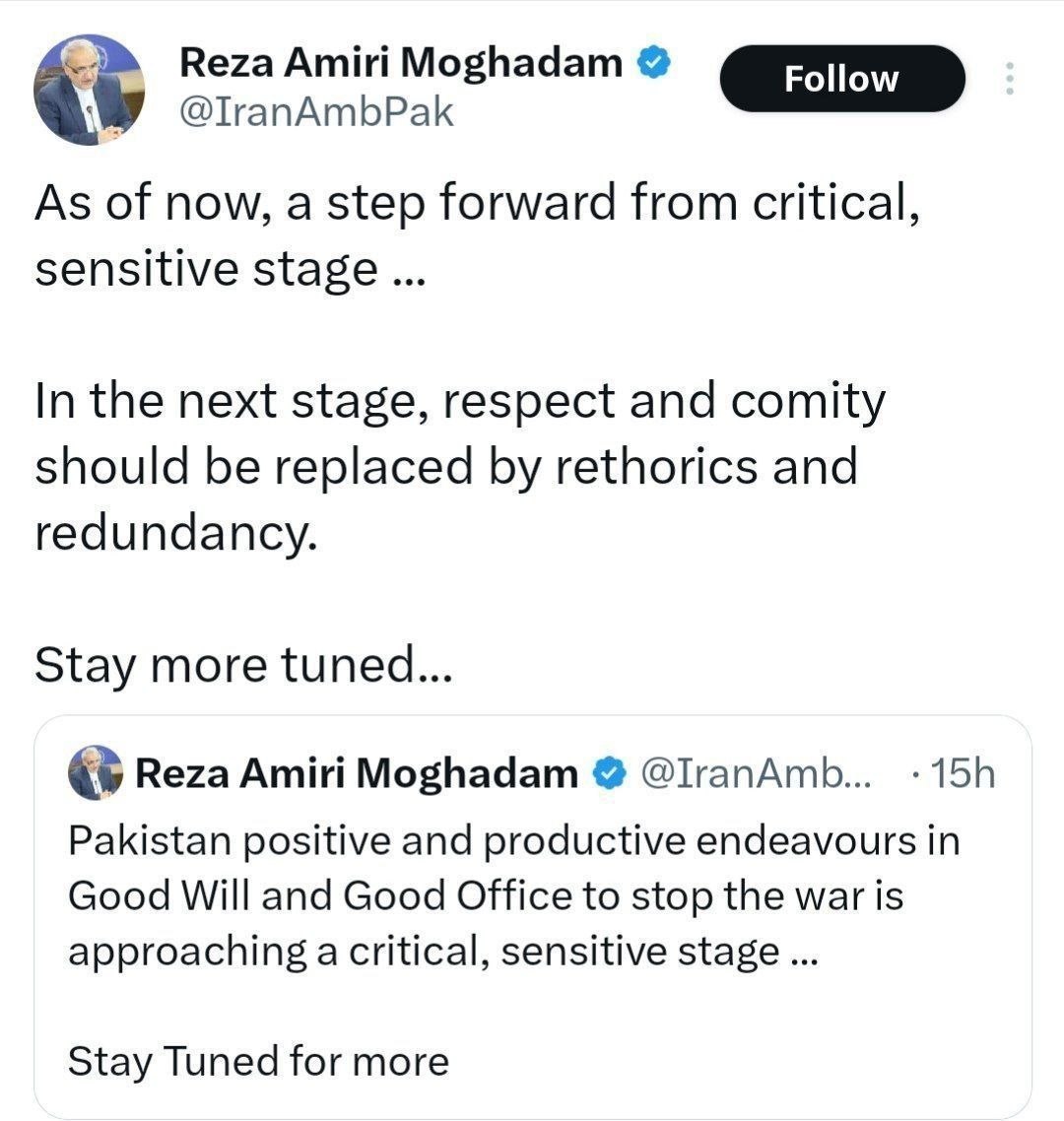Click the word "redundancy." in the main tweet
The width and height of the screenshot is (1064, 1121).
(177, 533)
